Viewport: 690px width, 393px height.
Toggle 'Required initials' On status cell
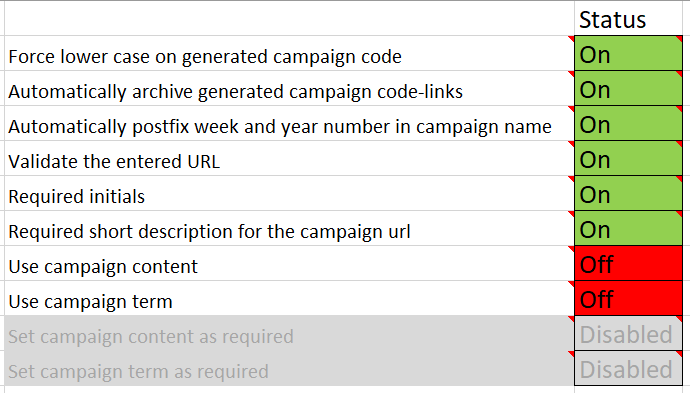click(628, 193)
